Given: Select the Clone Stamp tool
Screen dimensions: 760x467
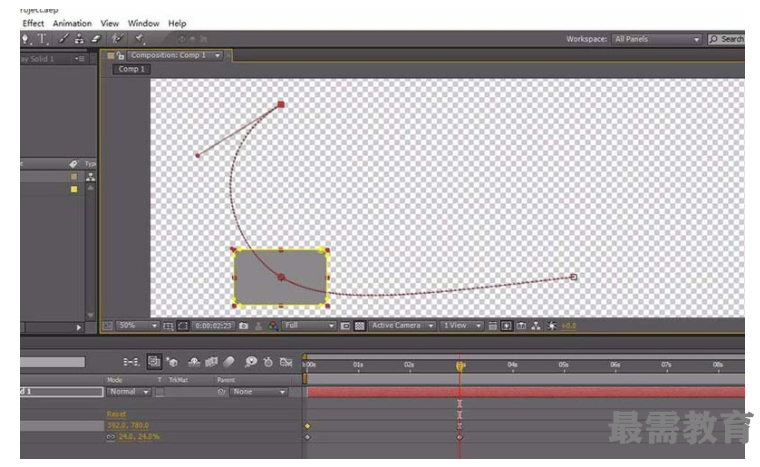Looking at the screenshot, I should 79,39.
